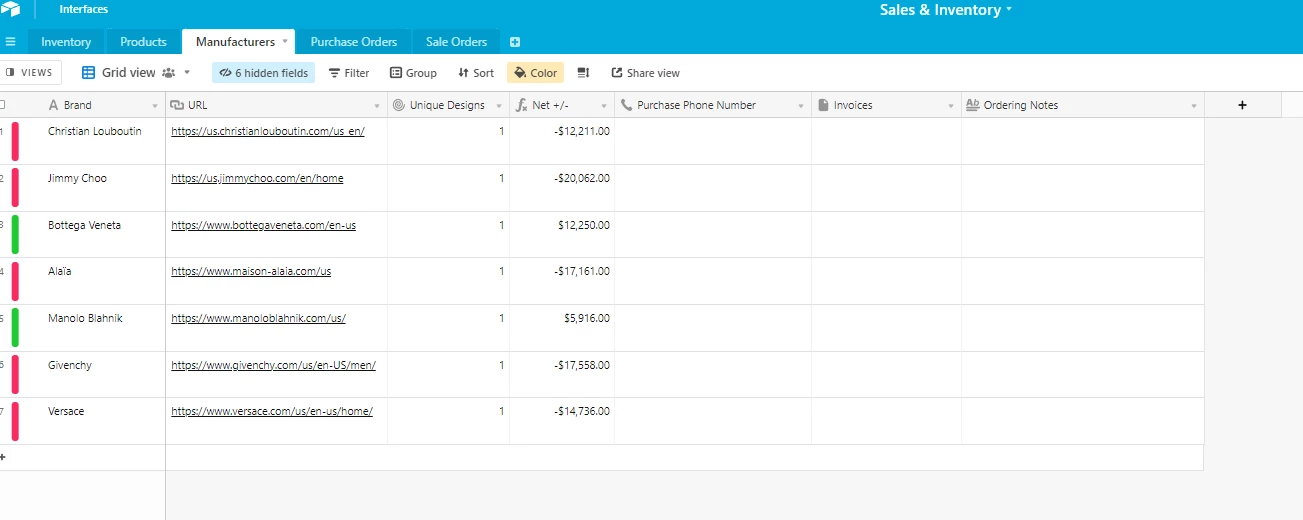
Task: Open the Sort options
Action: (476, 73)
